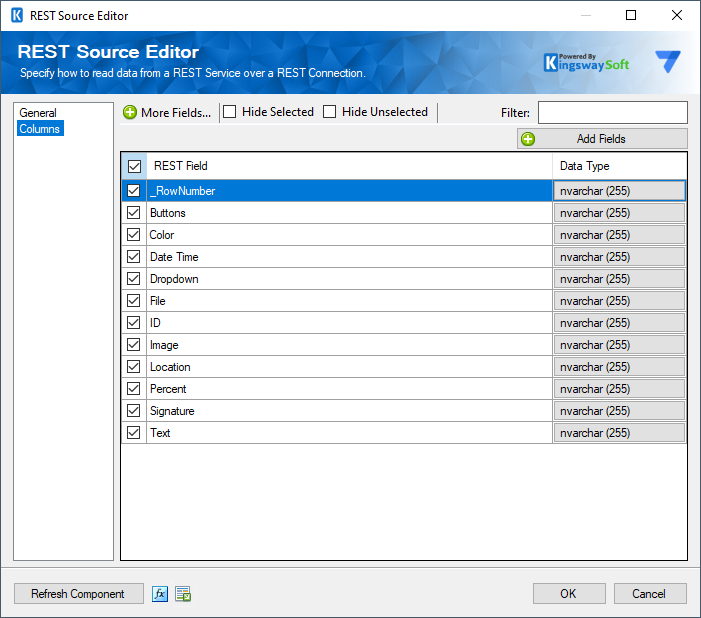Screen dimensions: 701x618
Task: Toggle the Hide Unselected checkbox
Action: click(x=329, y=111)
